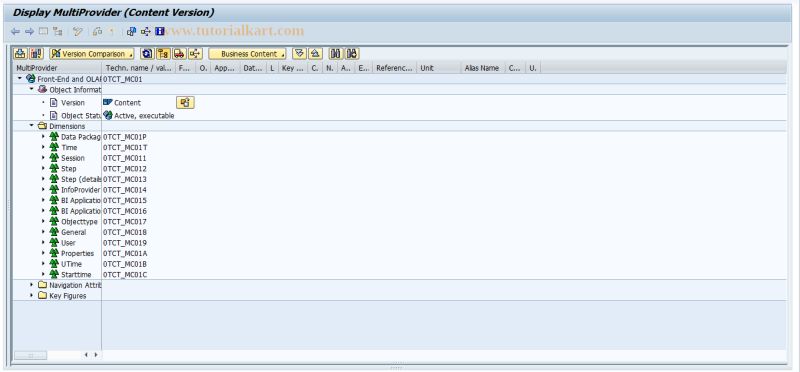Click the check (wand) icon in the top toolbar
Image resolution: width=800 pixels, height=372 pixels.
click(x=78, y=32)
